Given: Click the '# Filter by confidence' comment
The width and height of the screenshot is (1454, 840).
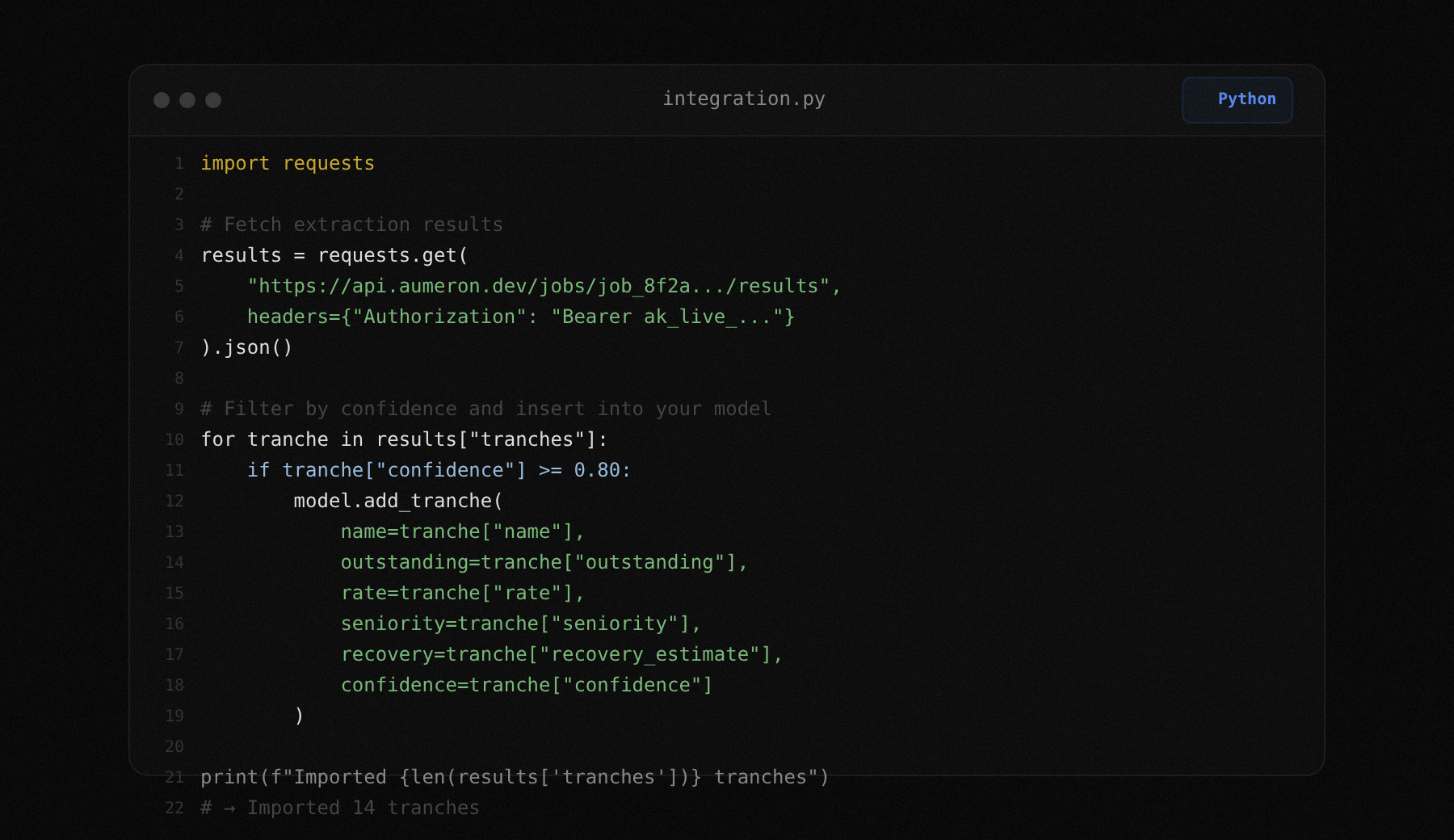Looking at the screenshot, I should pos(485,409).
